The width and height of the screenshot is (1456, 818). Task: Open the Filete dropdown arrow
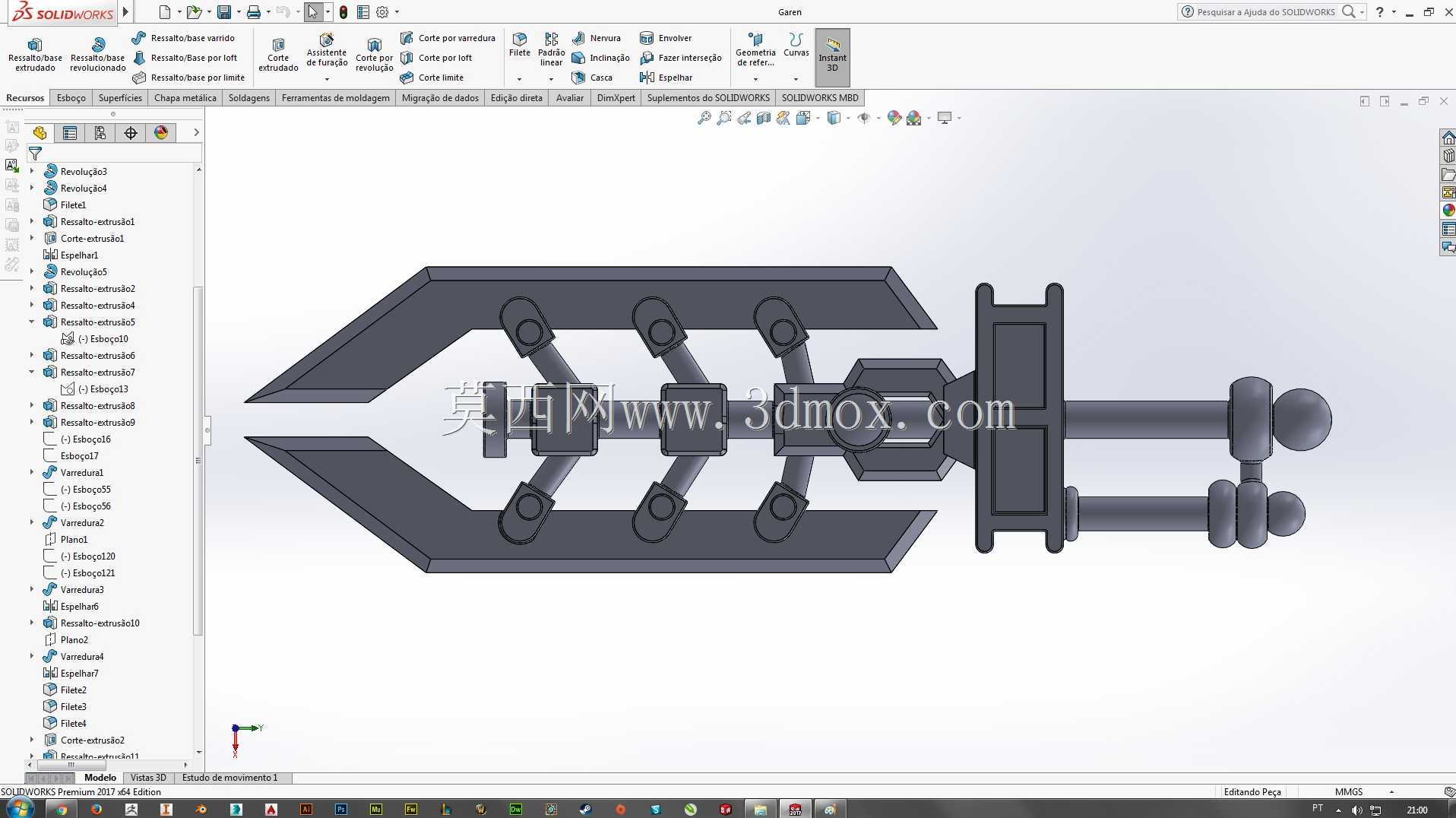point(520,78)
